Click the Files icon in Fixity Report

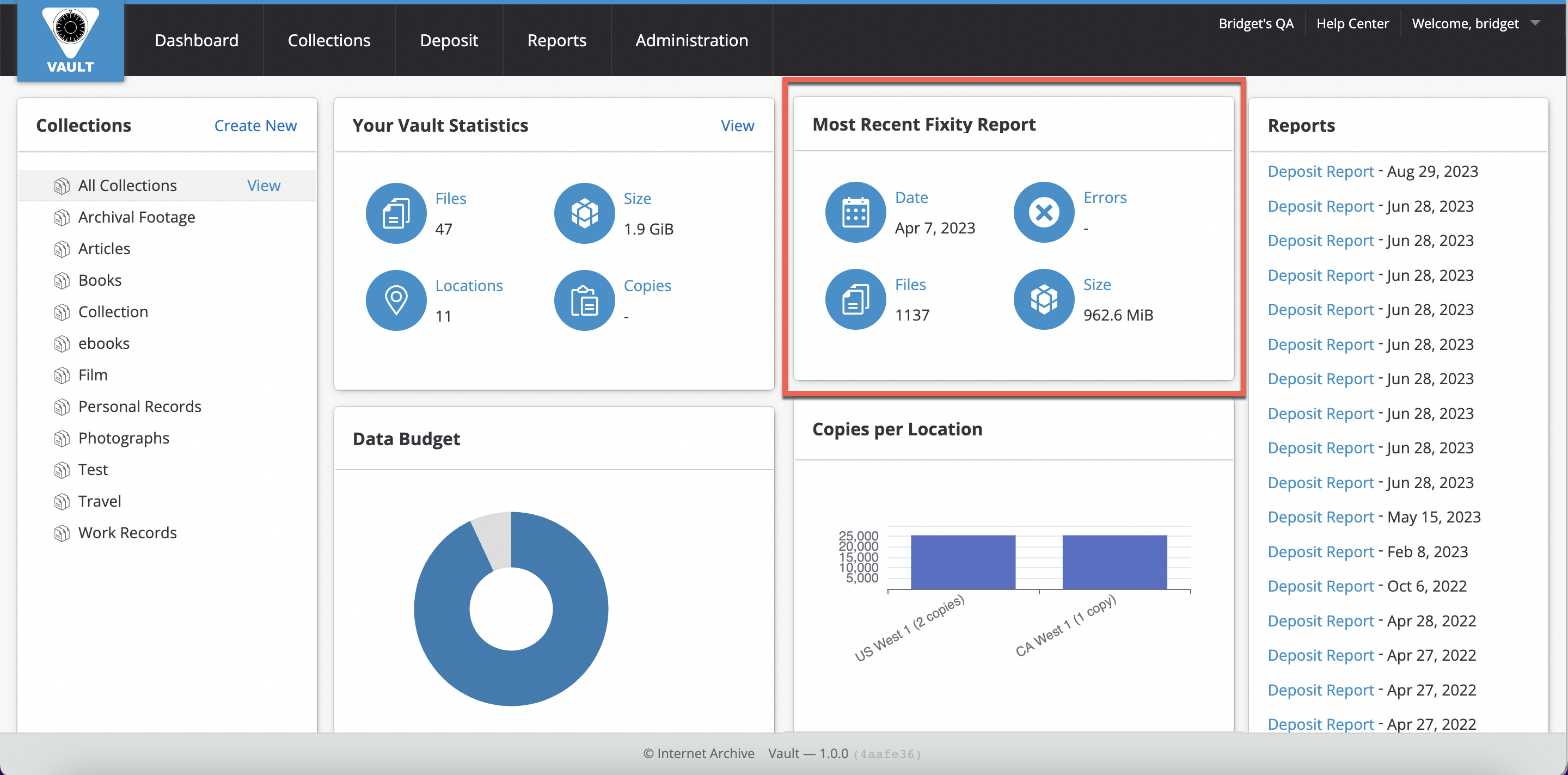tap(855, 299)
